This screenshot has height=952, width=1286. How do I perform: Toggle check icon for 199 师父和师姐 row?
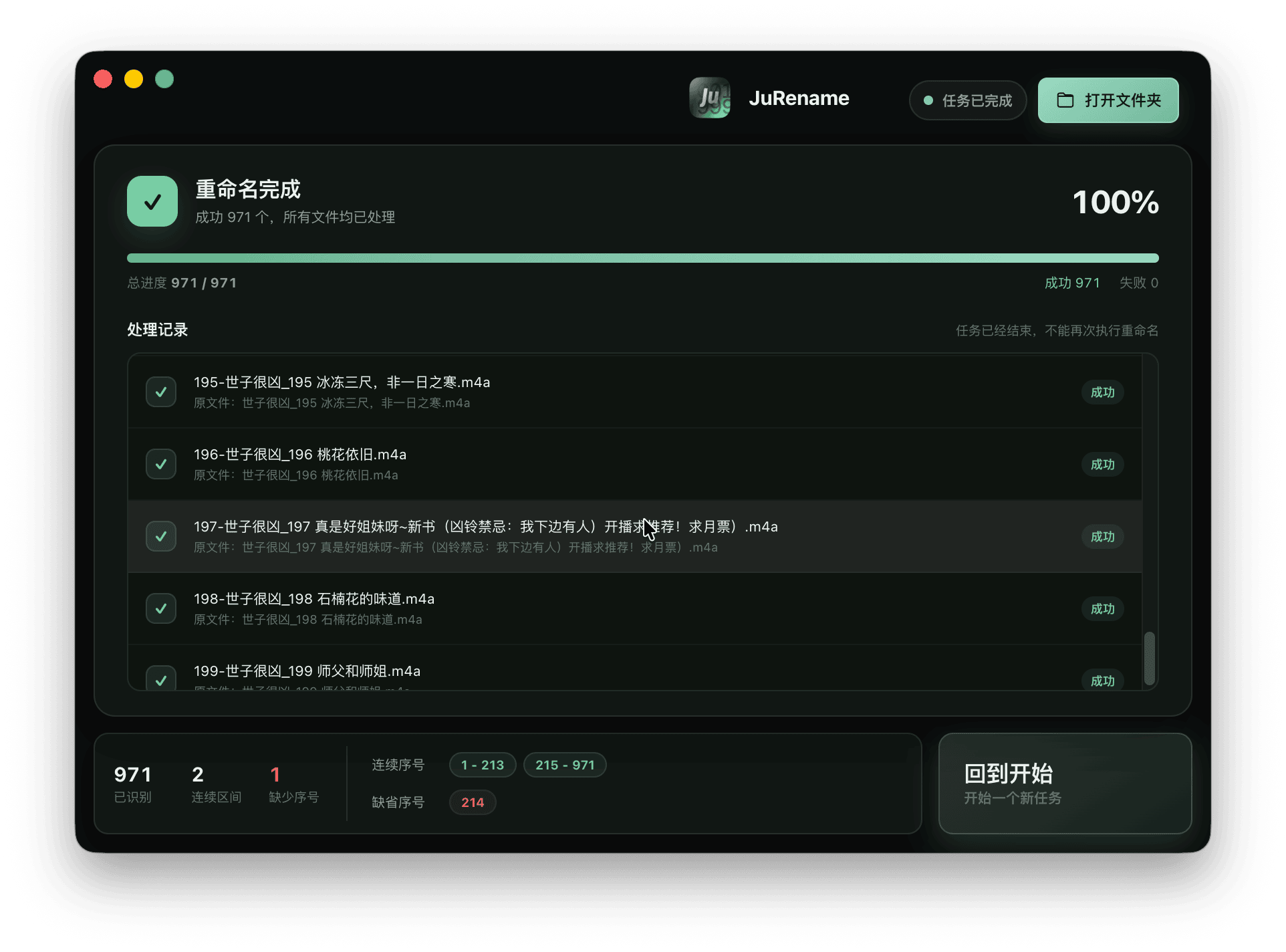[161, 679]
